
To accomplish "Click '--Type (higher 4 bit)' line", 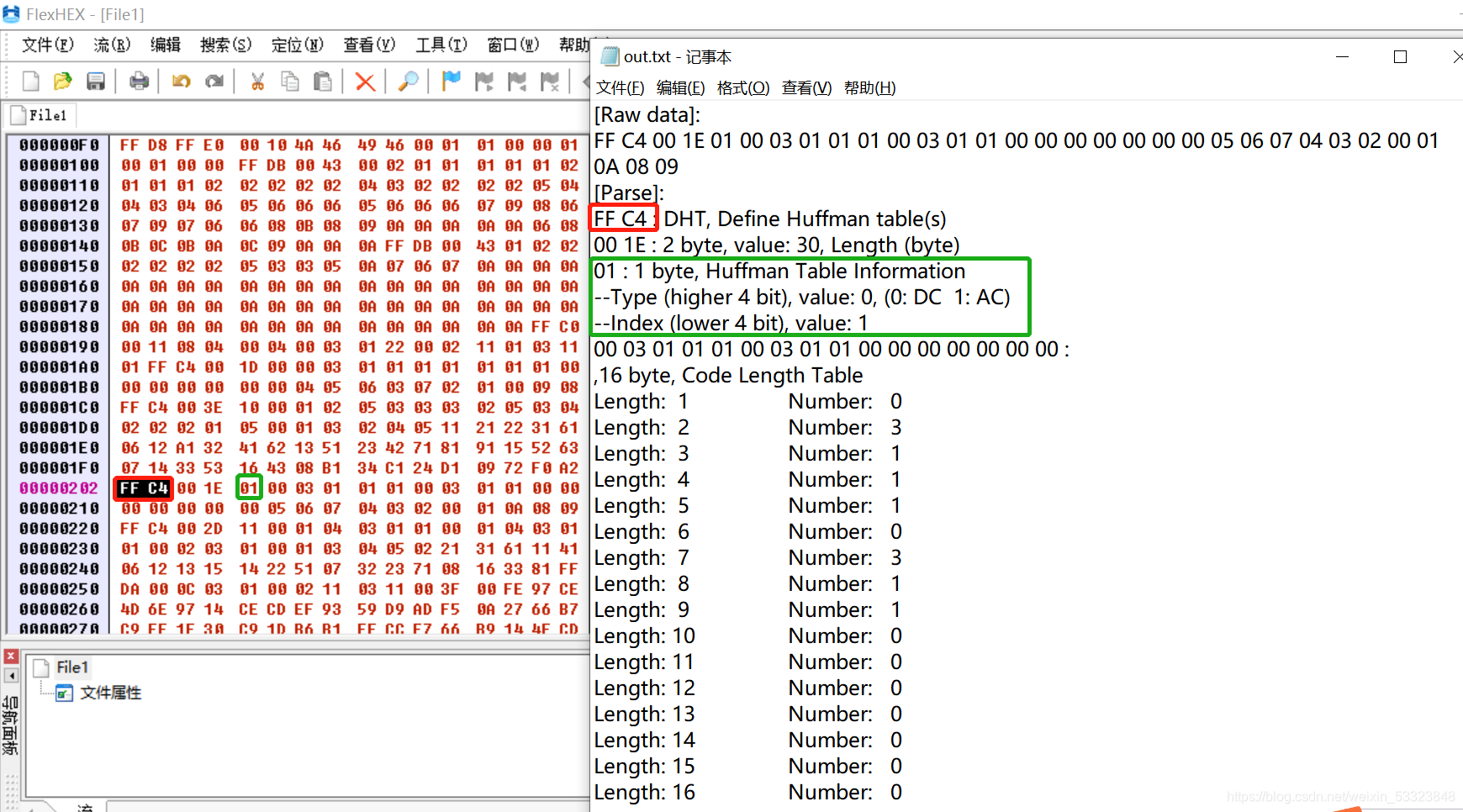I will [x=802, y=297].
